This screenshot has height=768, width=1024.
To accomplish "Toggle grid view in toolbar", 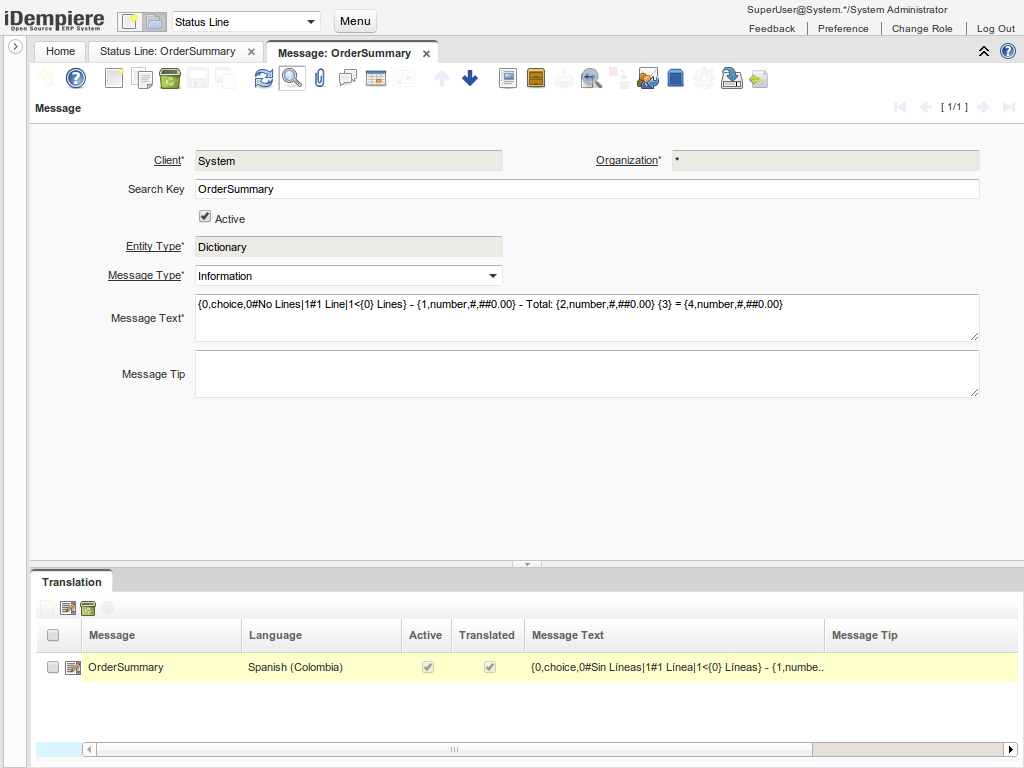I will coord(376,78).
